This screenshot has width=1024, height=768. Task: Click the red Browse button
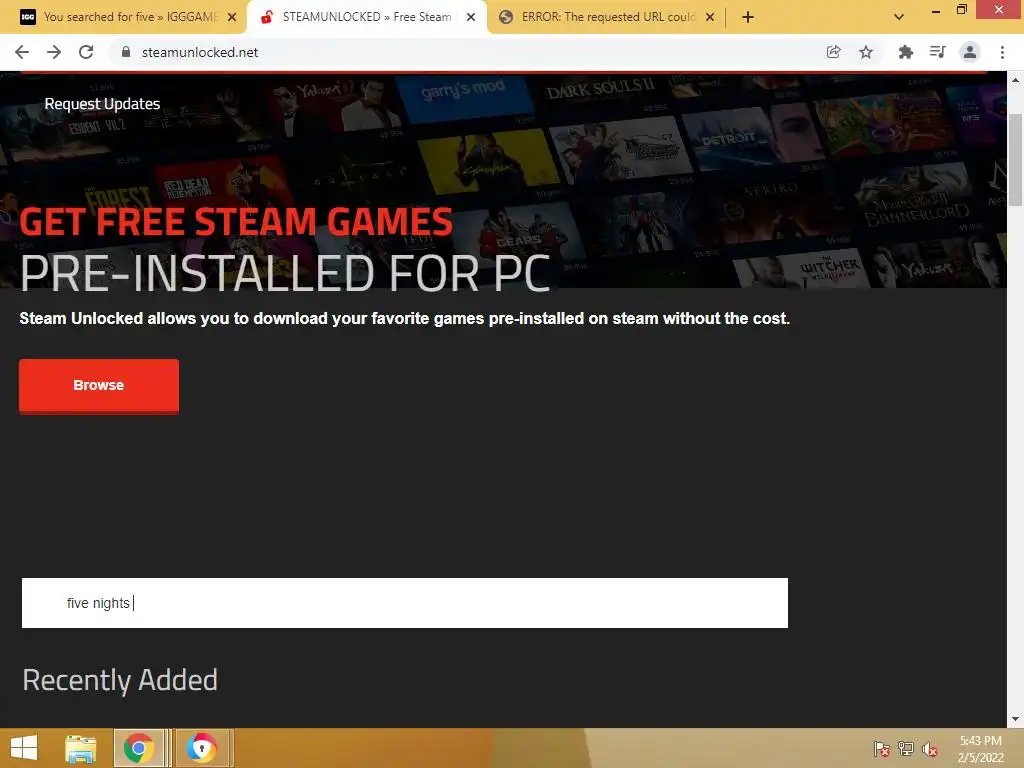(x=99, y=385)
